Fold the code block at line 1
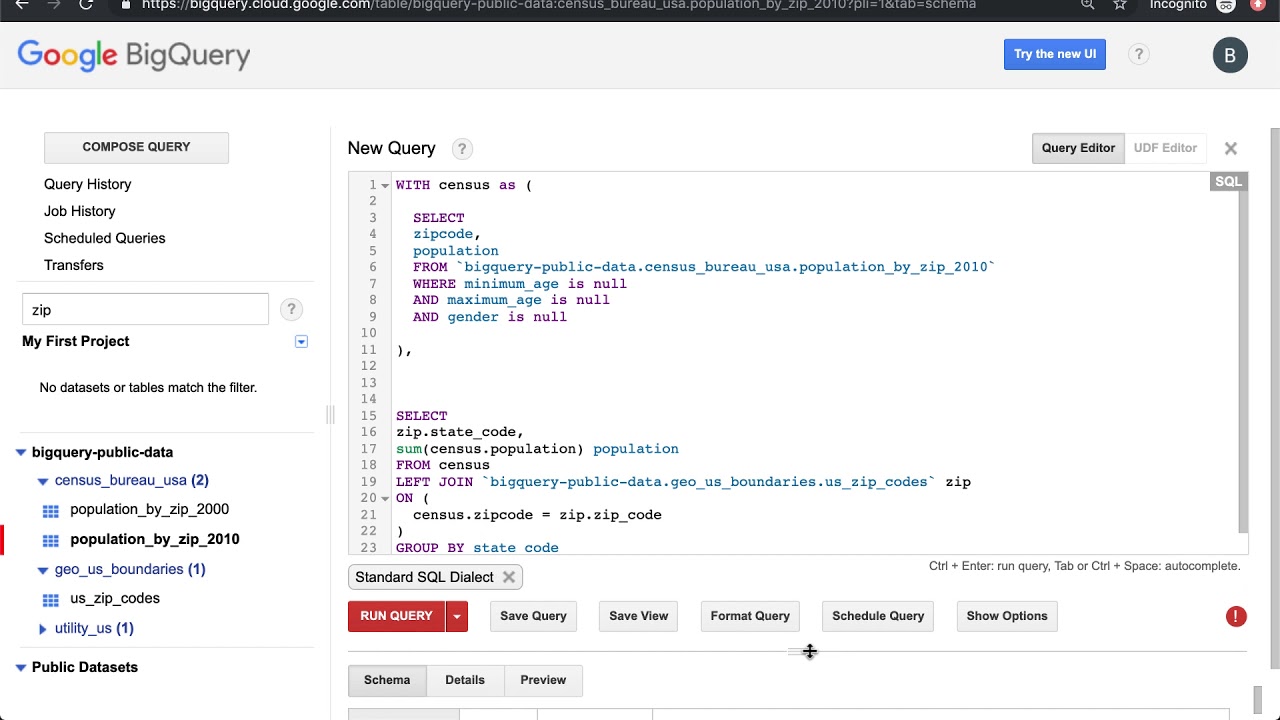The image size is (1280, 720). (385, 186)
